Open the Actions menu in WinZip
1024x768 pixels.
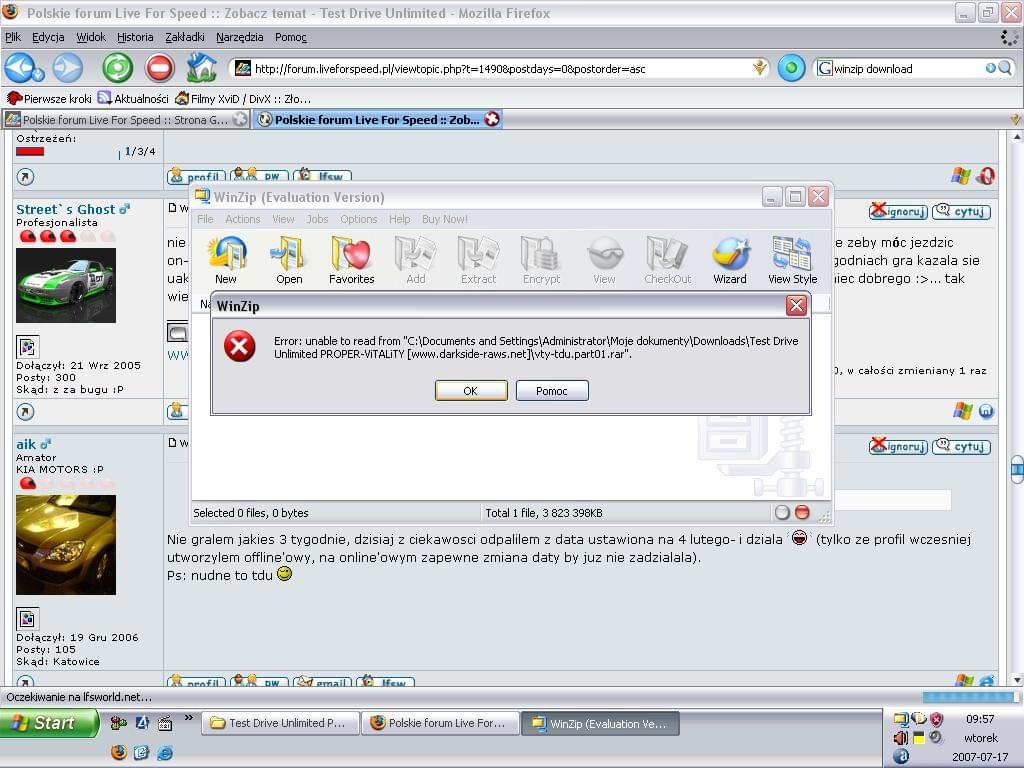click(243, 219)
